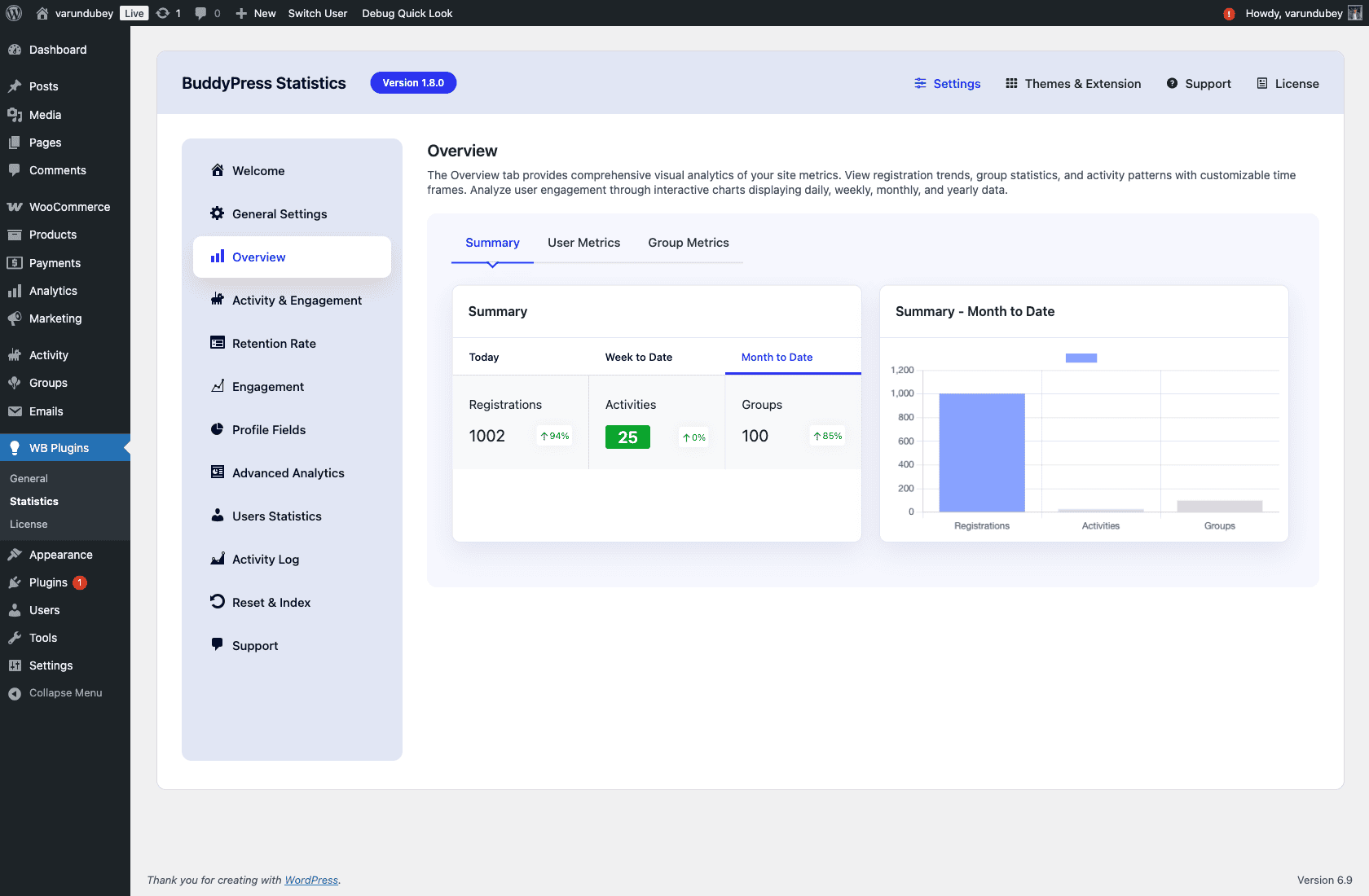
Task: Click the Retention Rate icon
Action: pyautogui.click(x=217, y=343)
